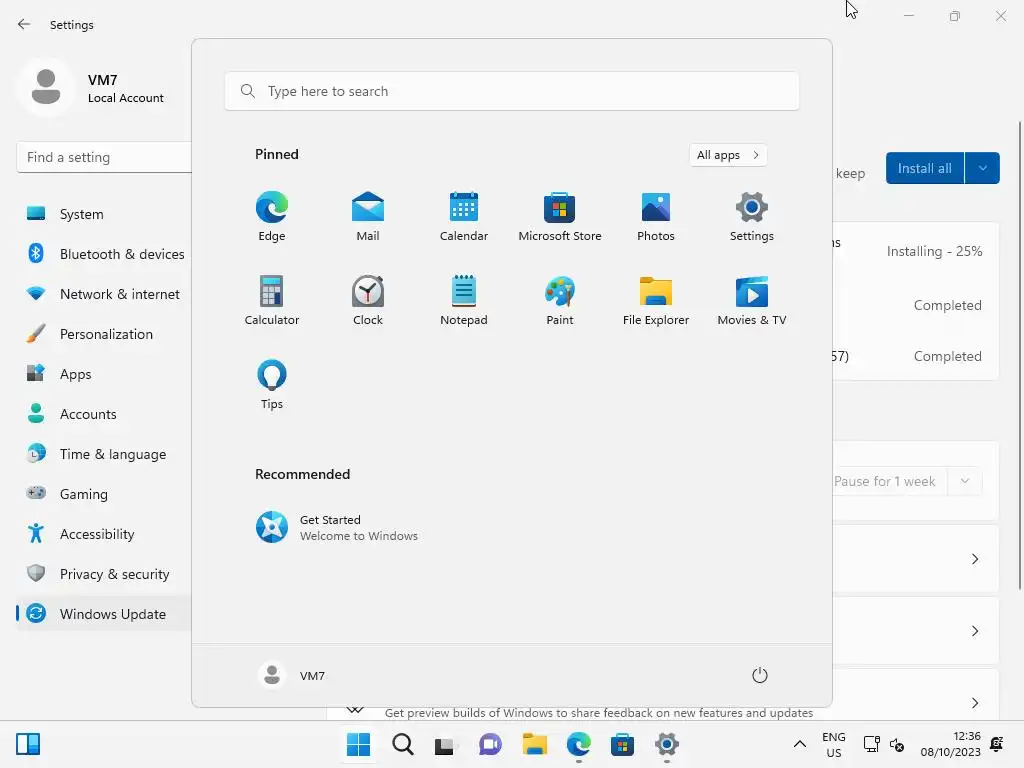Show all apps list
Viewport: 1024px width, 768px height.
(x=728, y=155)
